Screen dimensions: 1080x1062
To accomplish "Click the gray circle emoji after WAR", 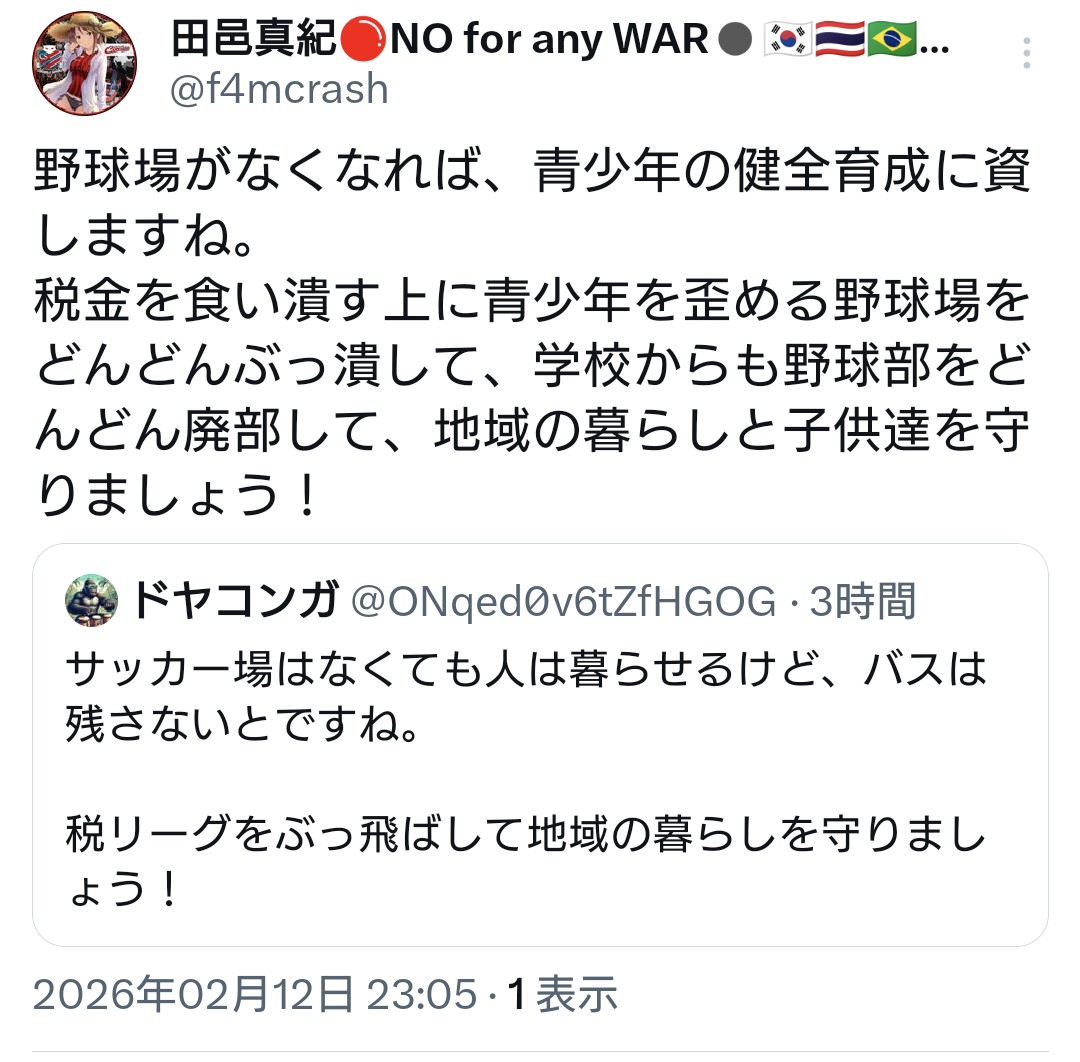I will click(735, 39).
